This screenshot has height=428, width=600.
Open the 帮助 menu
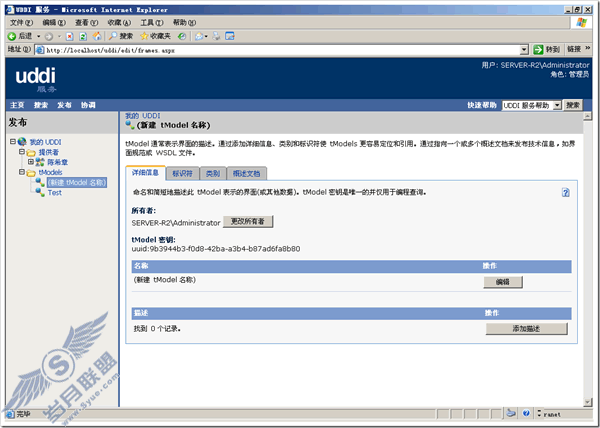pos(184,23)
